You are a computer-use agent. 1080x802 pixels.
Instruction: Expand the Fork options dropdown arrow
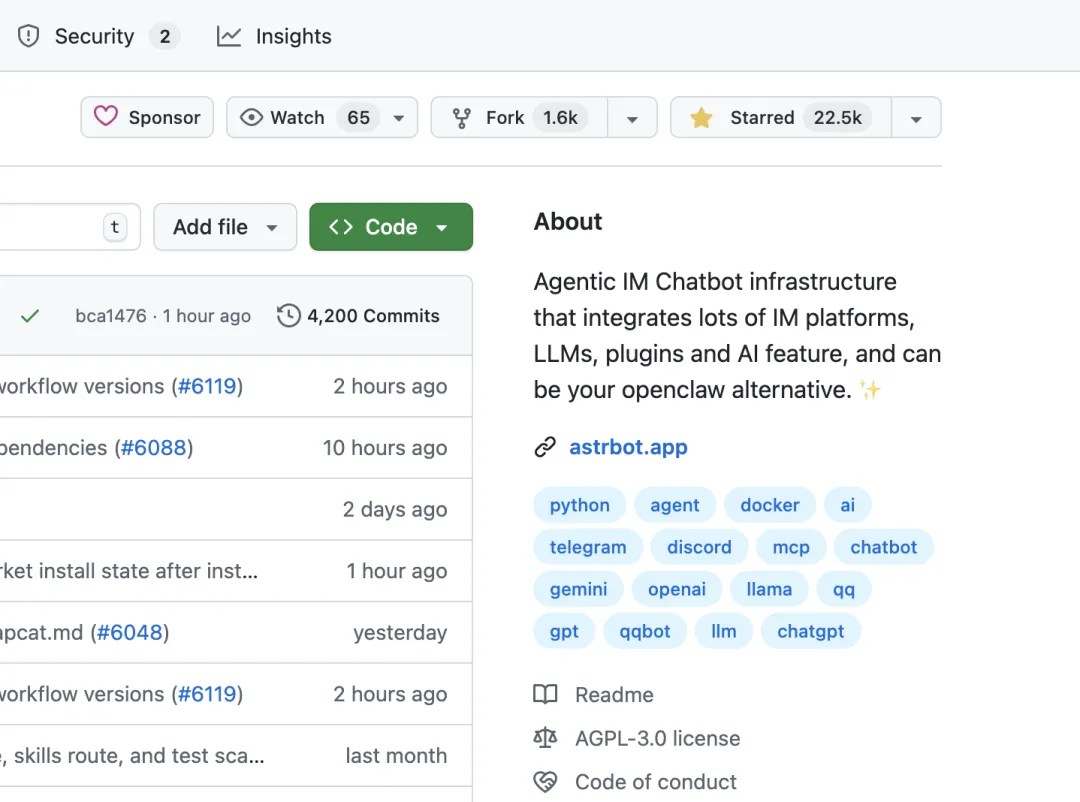point(632,118)
